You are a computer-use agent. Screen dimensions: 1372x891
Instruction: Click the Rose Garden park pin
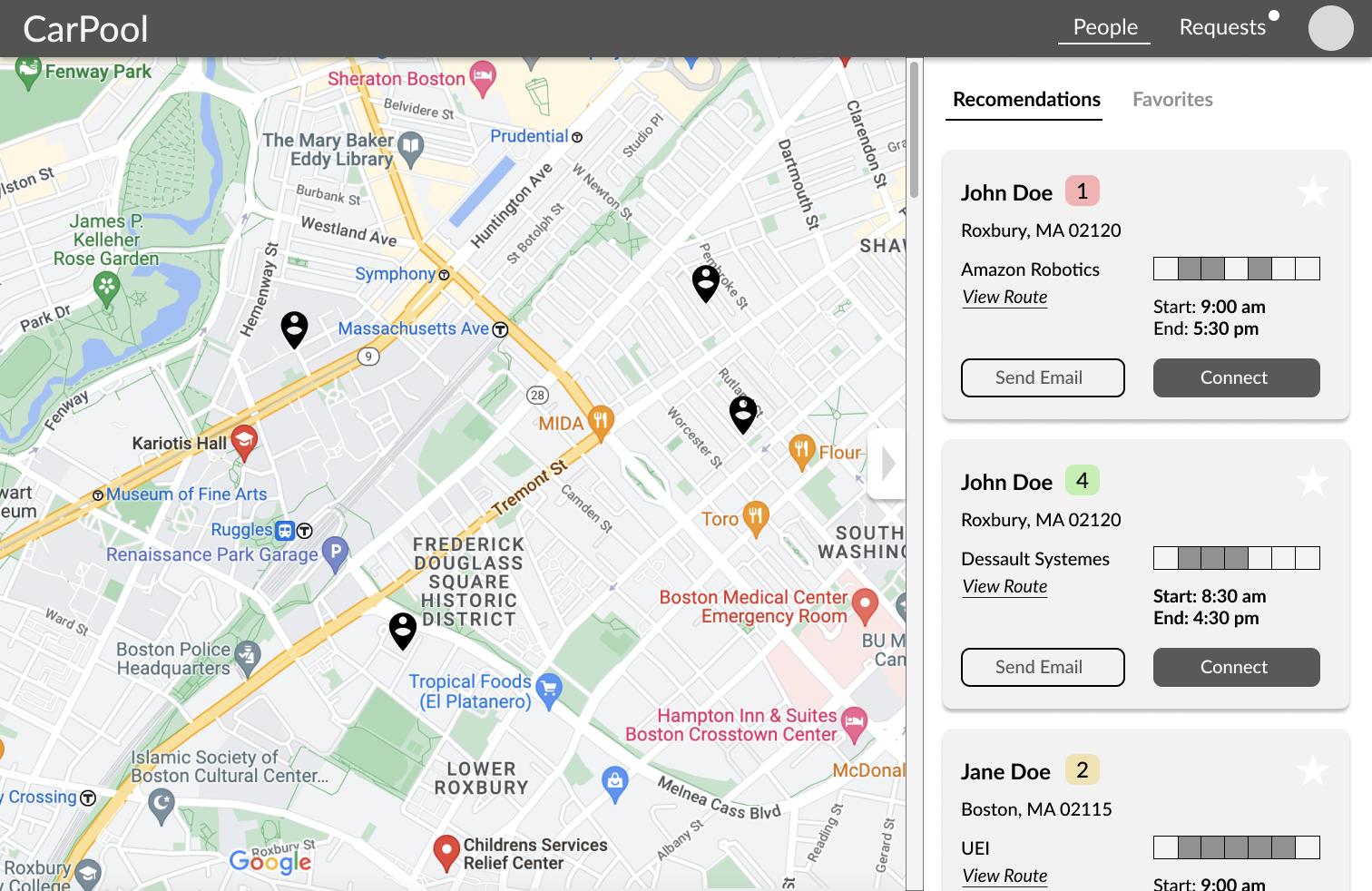[x=107, y=289]
